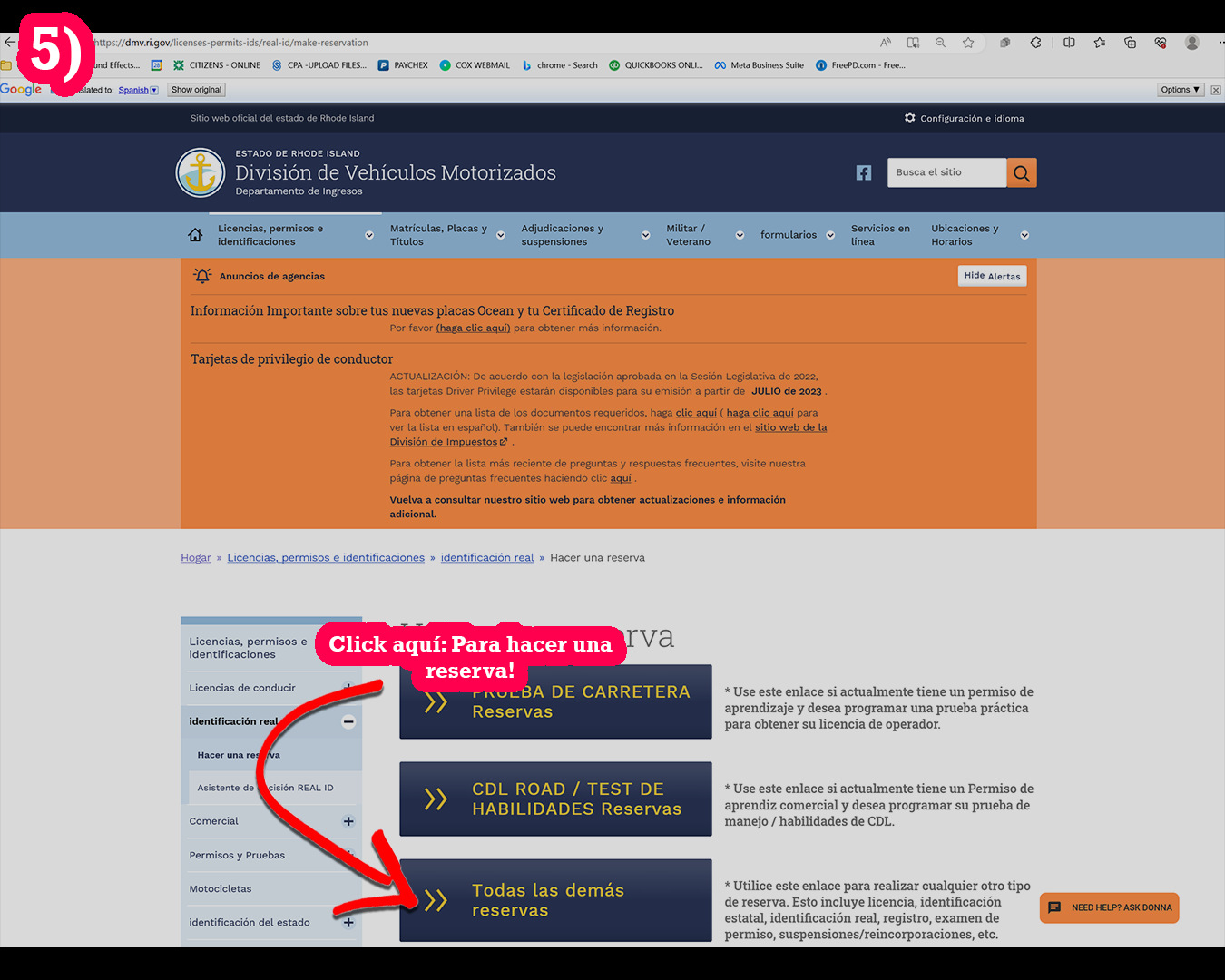Viewport: 1225px width, 980px height.
Task: Click Todas las demás reservas button
Action: [x=555, y=900]
